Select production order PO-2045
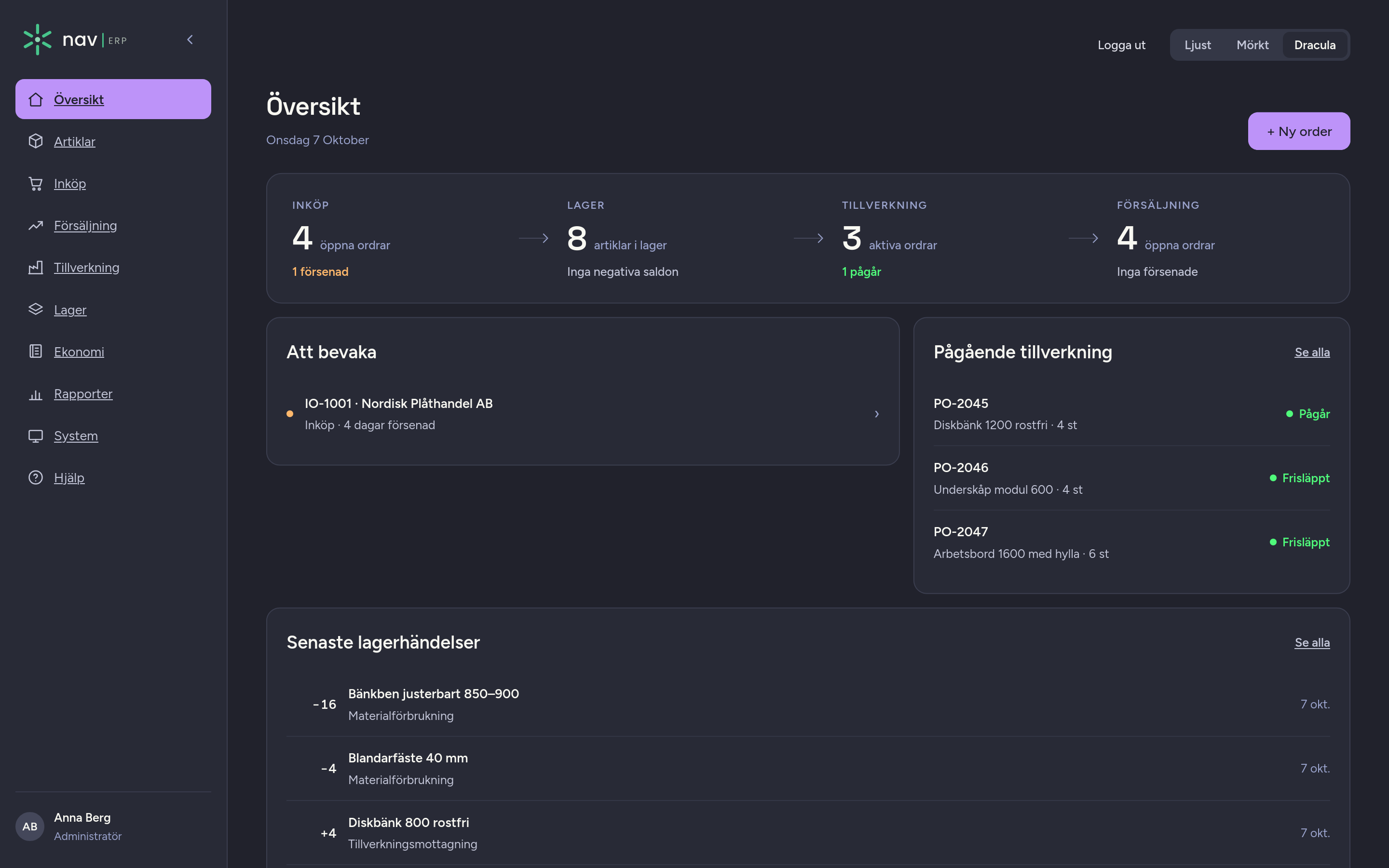Screen dimensions: 1389x868 click(1131, 414)
